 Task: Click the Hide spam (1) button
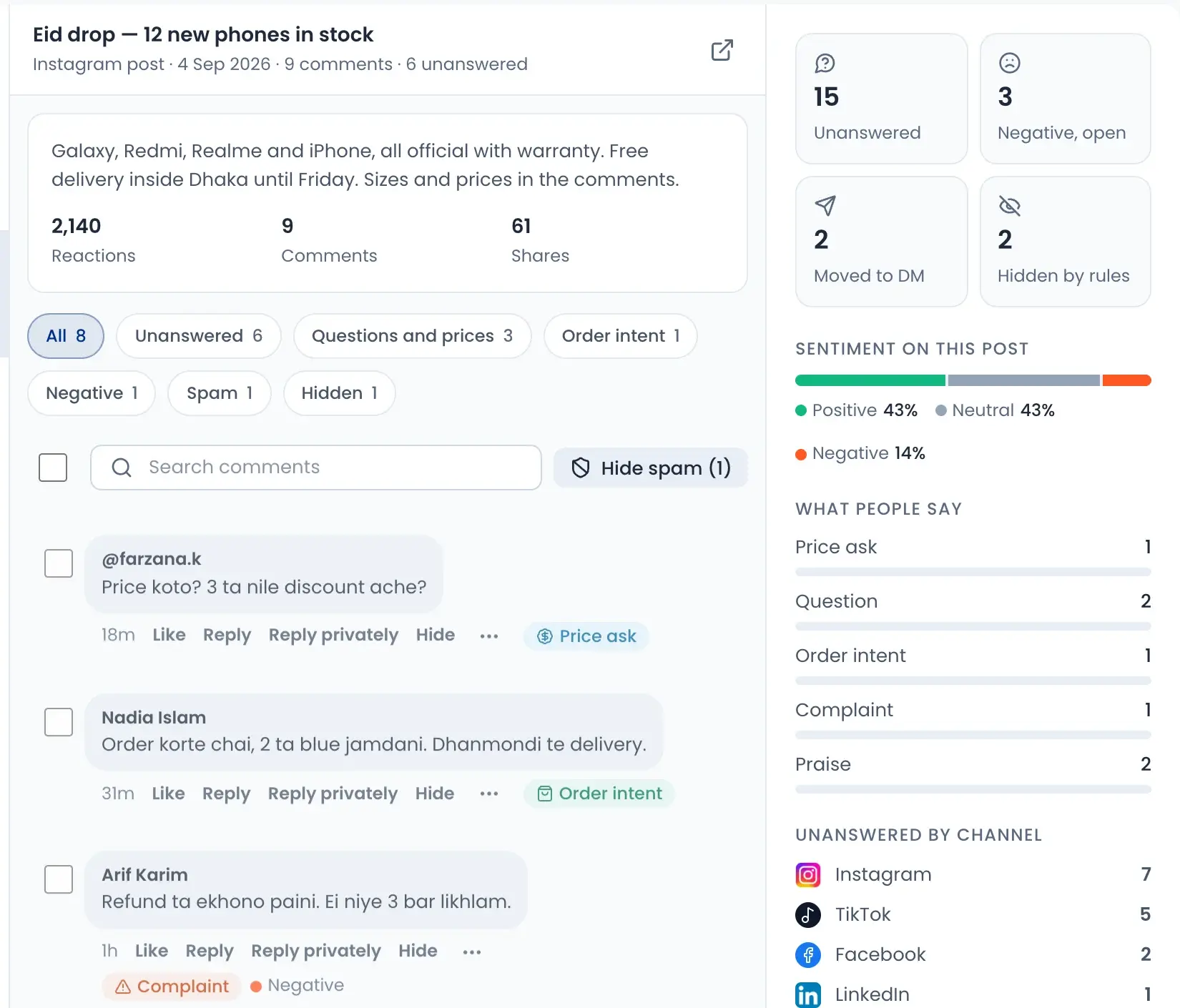[x=651, y=468]
